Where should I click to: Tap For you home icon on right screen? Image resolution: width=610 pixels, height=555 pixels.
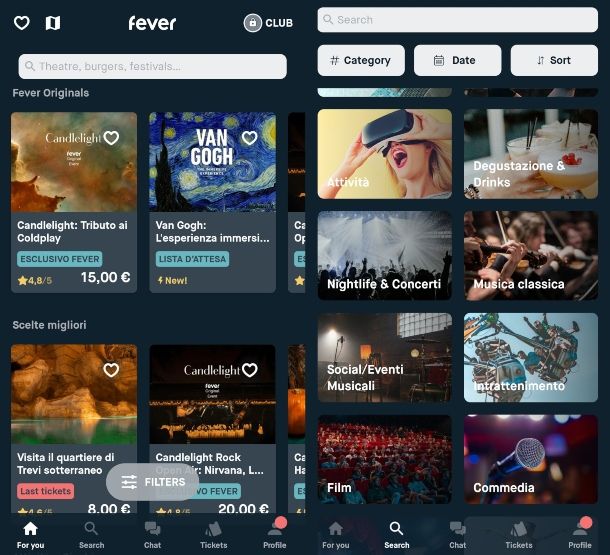click(x=336, y=529)
